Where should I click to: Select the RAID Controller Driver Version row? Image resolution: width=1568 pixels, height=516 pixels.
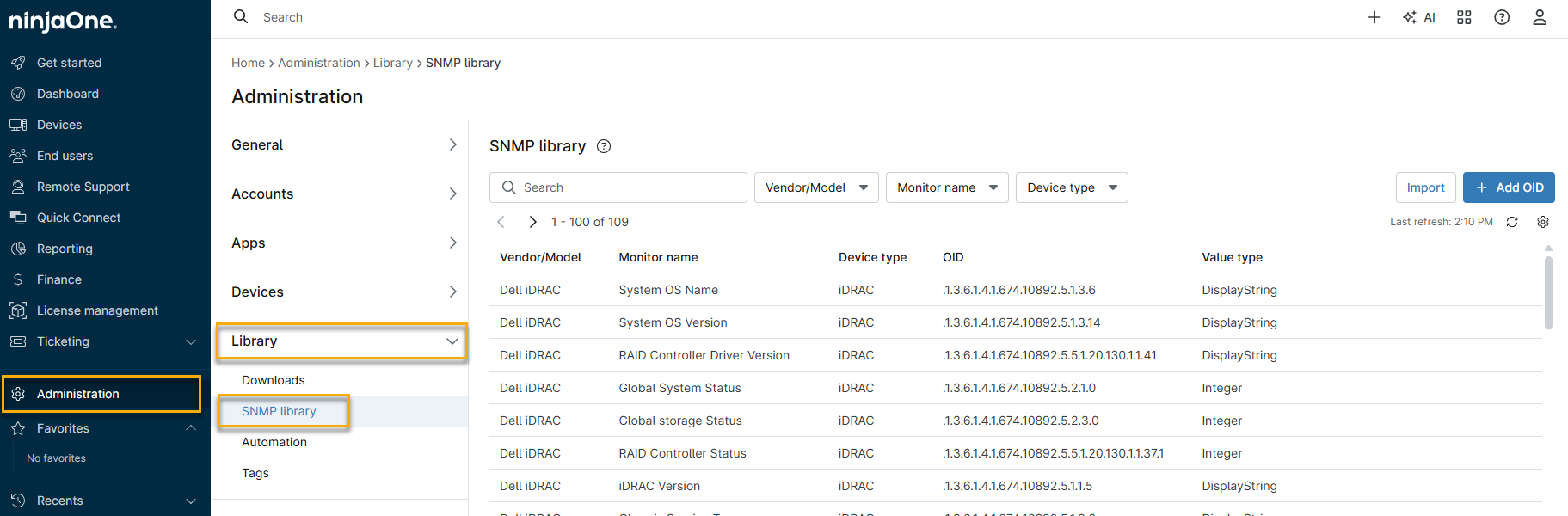click(1015, 355)
